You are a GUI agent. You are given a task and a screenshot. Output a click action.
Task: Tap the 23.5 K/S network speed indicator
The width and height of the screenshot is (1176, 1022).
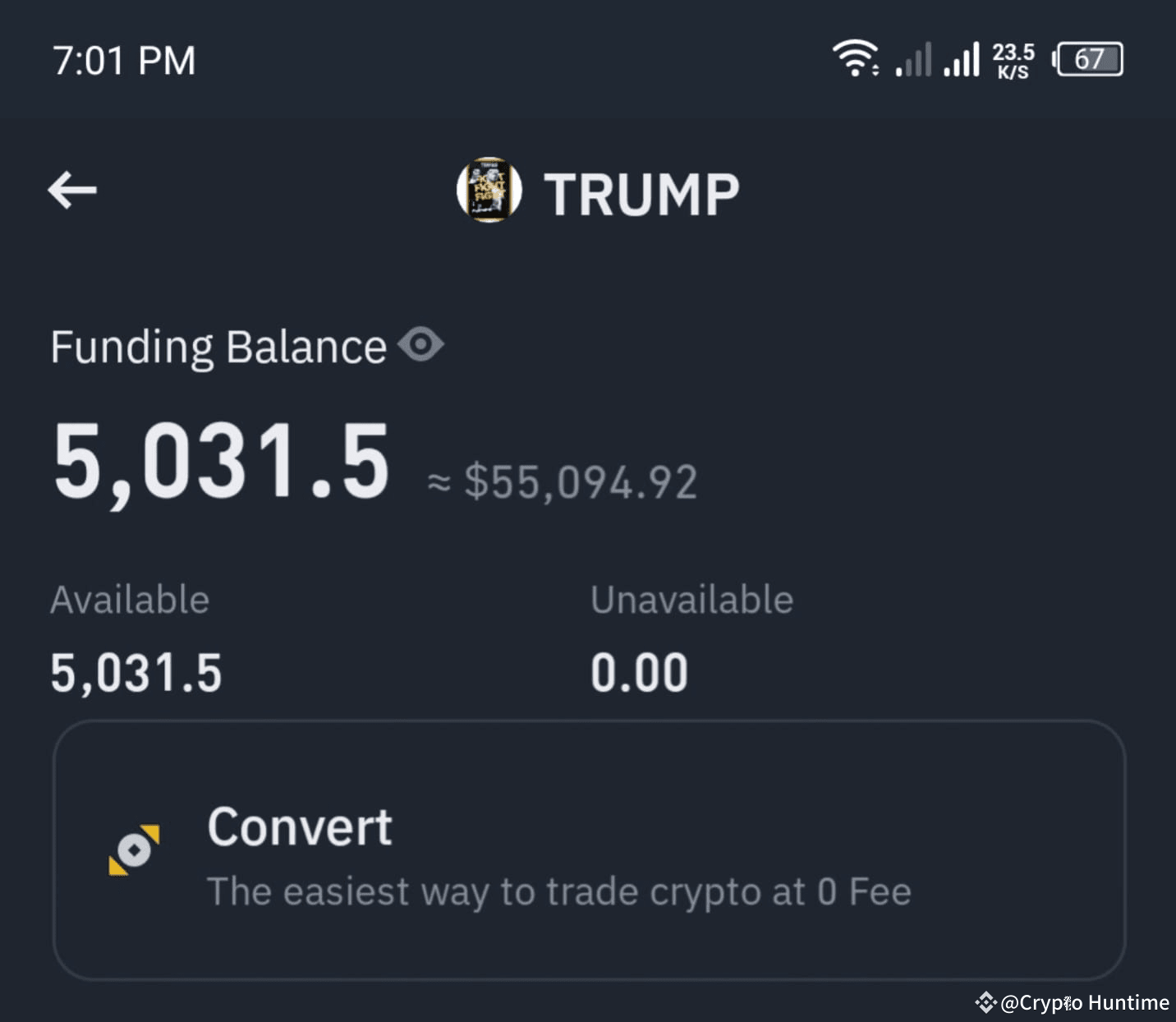tap(1013, 58)
